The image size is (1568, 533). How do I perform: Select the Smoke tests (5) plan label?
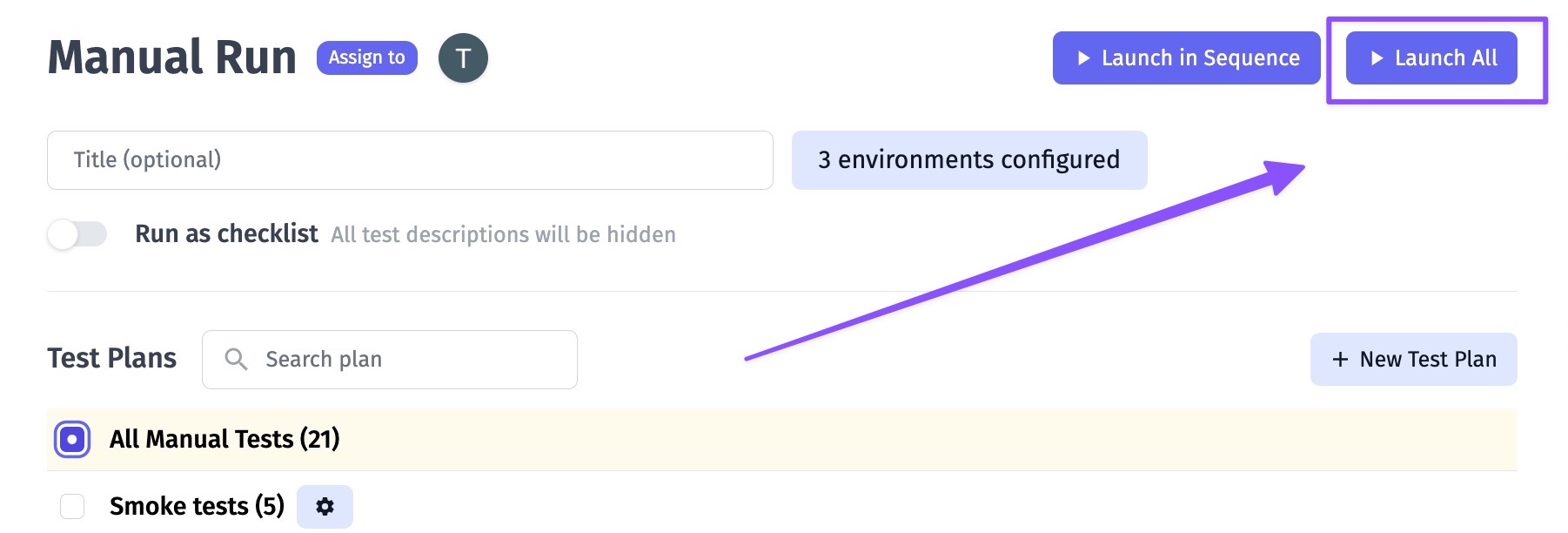click(197, 506)
